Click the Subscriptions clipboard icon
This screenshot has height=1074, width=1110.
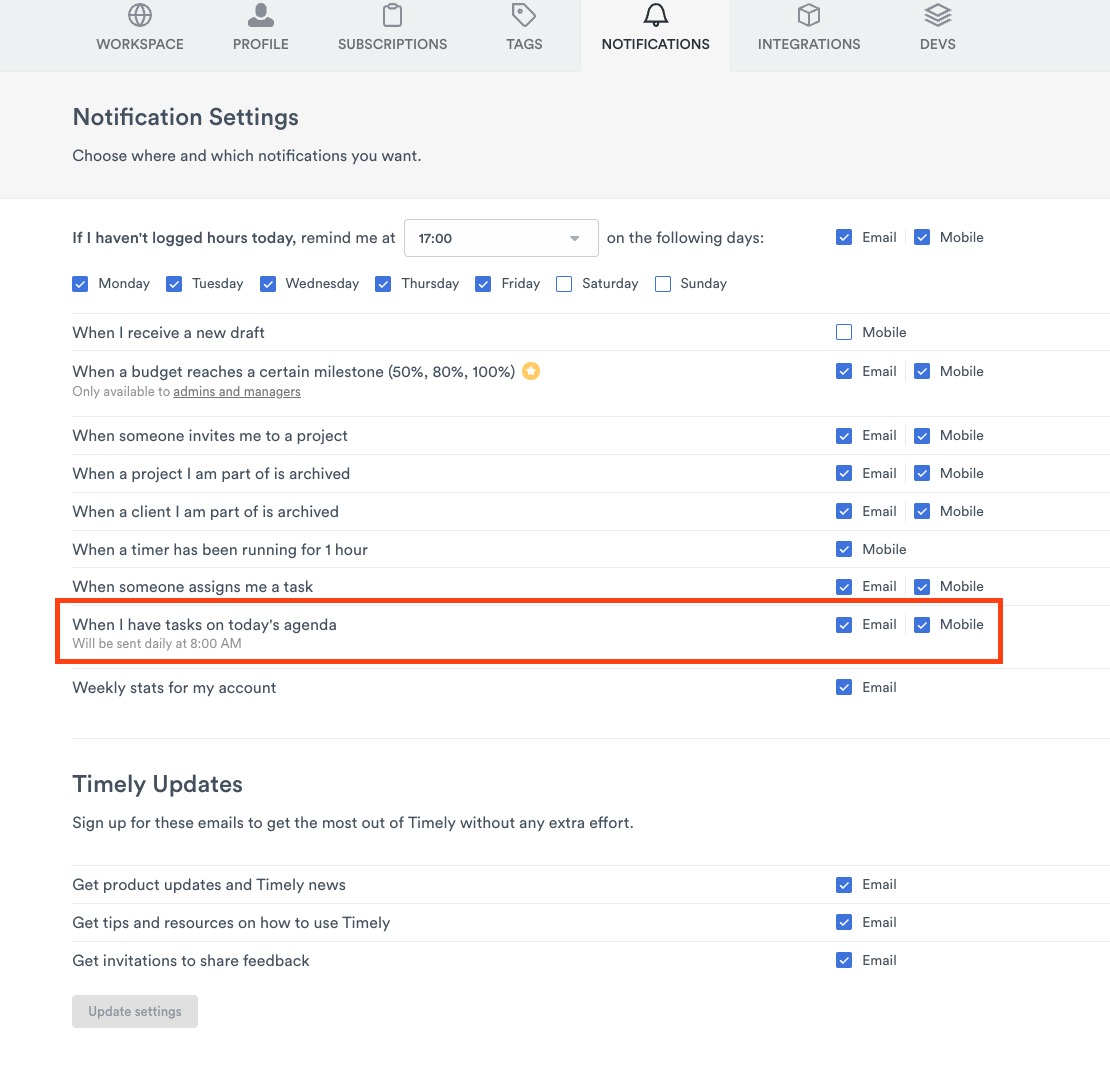click(x=392, y=15)
